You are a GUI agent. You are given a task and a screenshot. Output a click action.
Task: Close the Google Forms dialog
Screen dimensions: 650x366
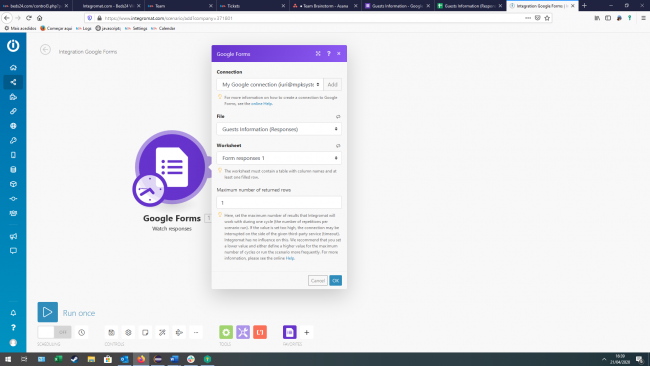point(339,53)
